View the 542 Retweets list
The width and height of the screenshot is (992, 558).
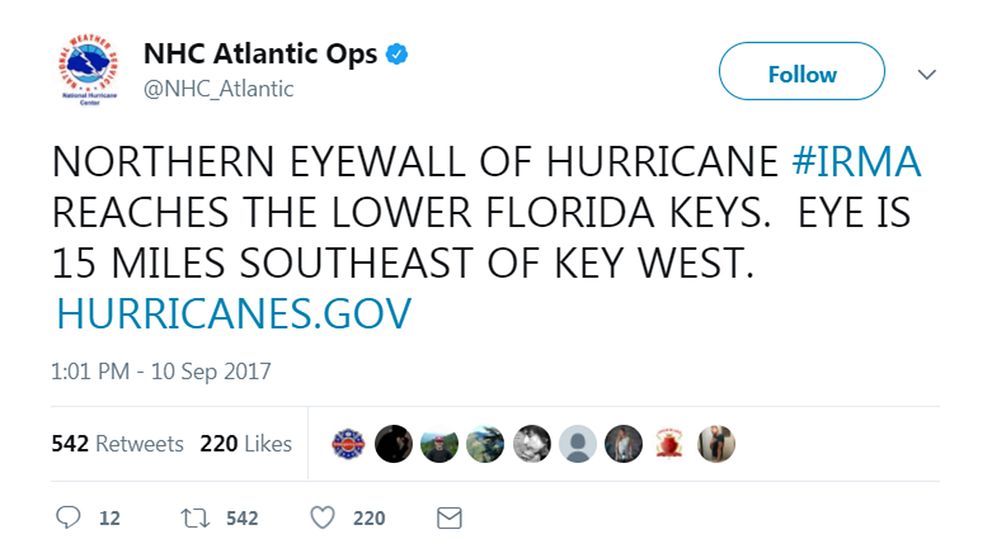pyautogui.click(x=117, y=443)
